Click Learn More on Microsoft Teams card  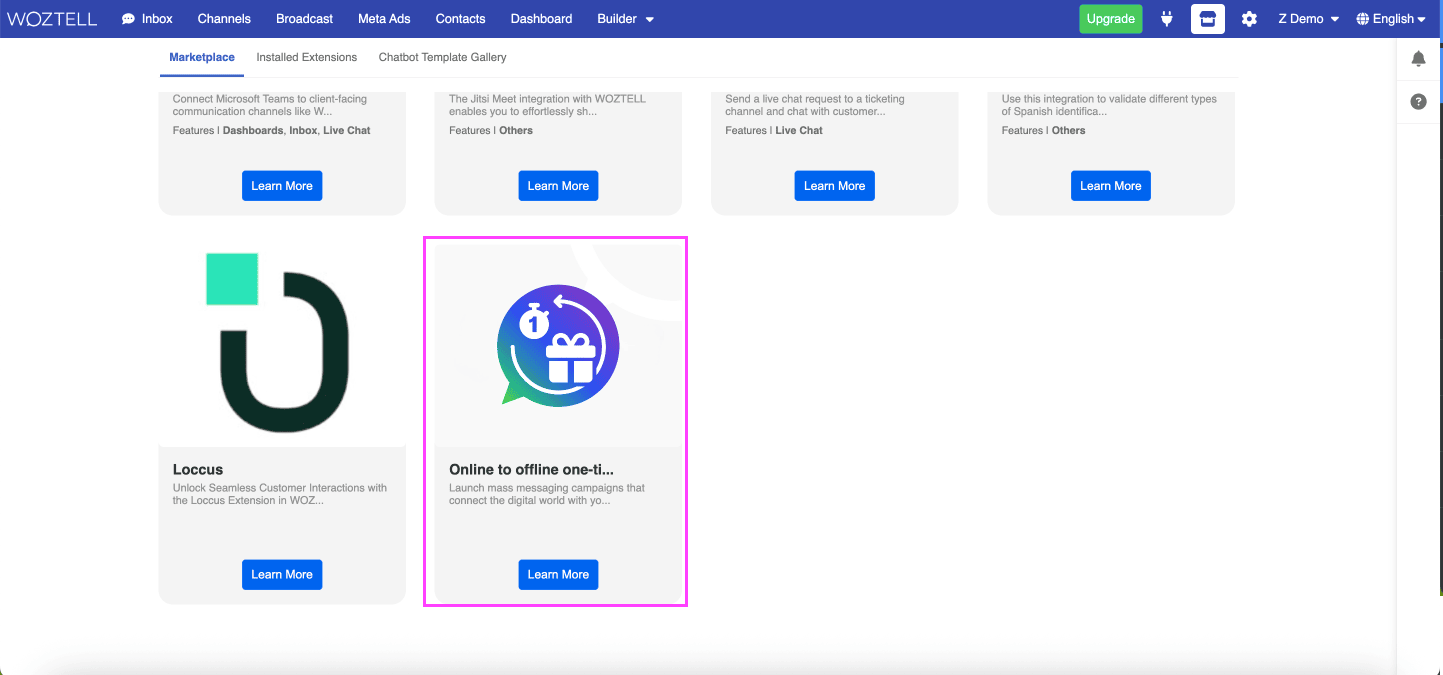(282, 186)
